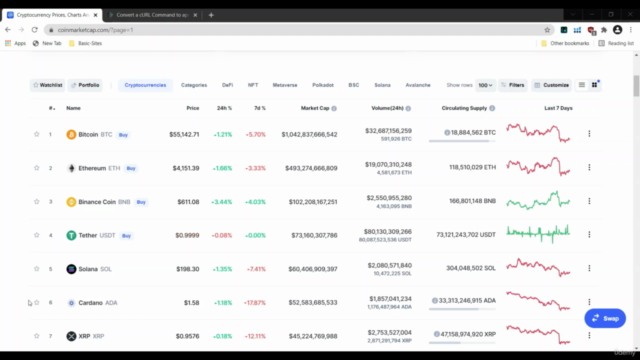The image size is (640, 360).
Task: Open the Portfolio
Action: pyautogui.click(x=85, y=85)
